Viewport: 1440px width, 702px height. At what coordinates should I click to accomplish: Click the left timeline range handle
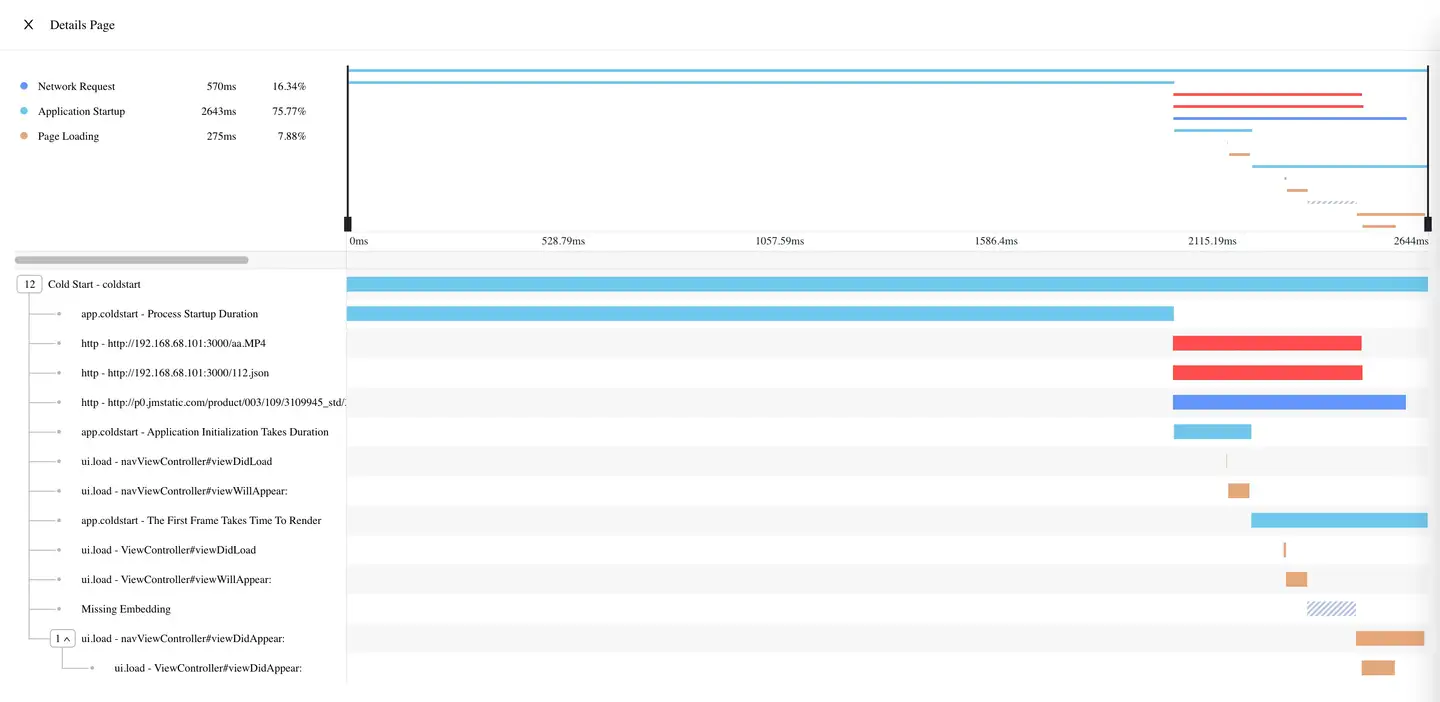tap(348, 224)
